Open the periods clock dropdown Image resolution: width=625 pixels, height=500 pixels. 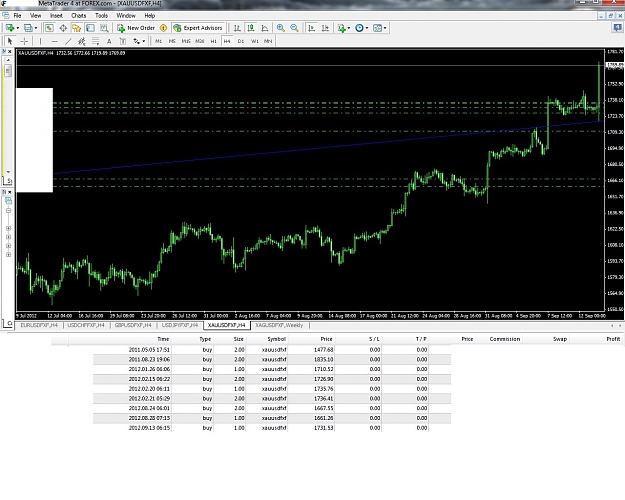361,28
